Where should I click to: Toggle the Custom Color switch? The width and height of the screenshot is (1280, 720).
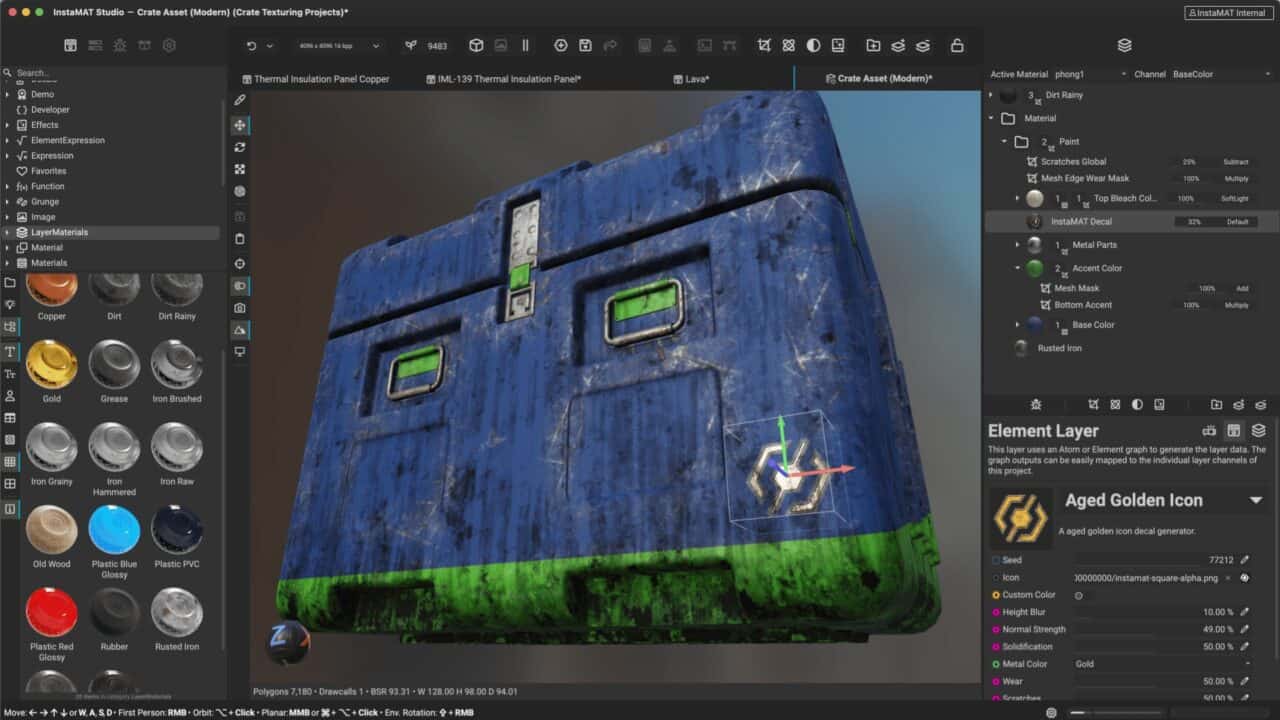coord(1079,595)
